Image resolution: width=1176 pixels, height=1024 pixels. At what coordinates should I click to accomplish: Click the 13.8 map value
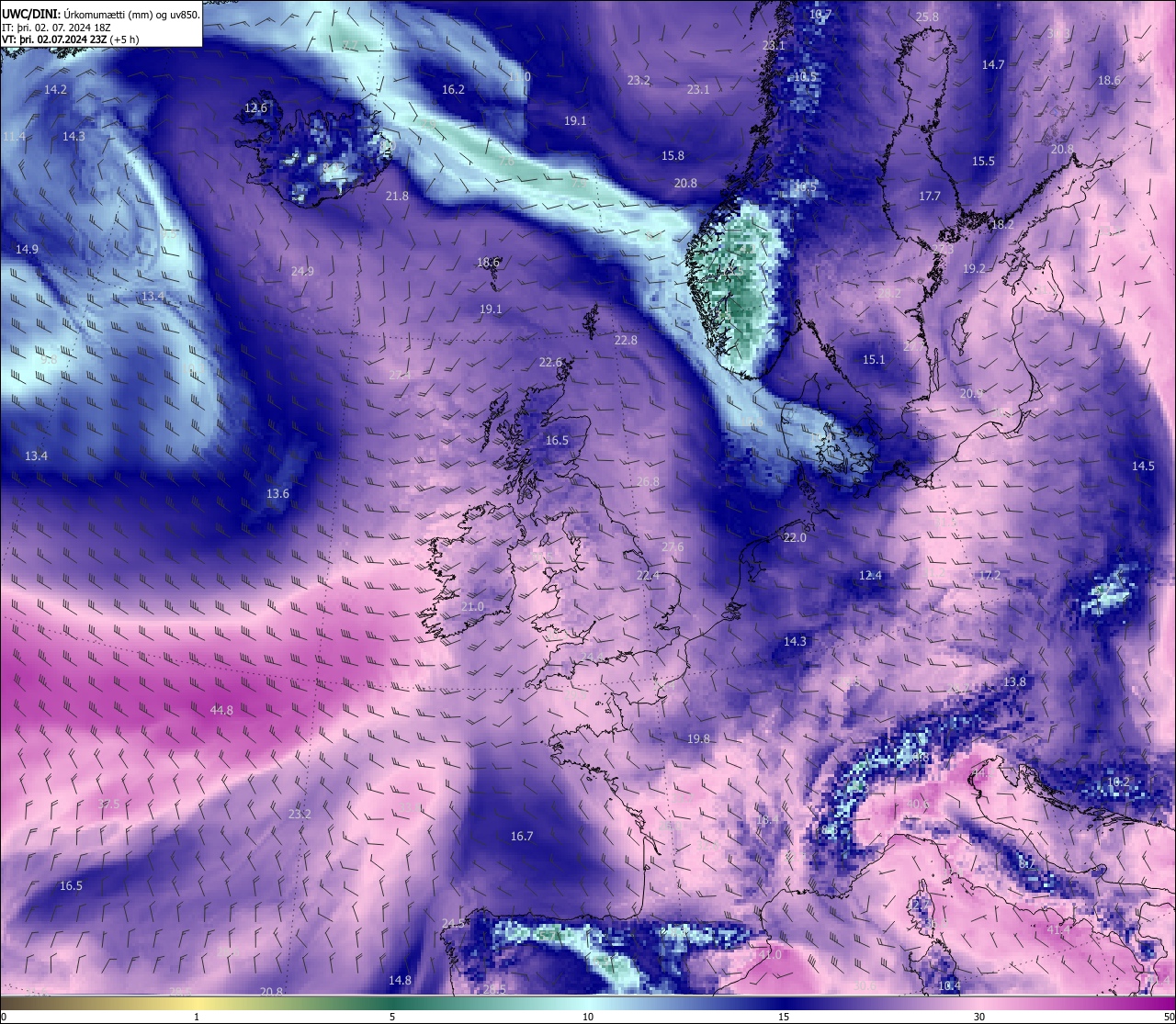click(1014, 681)
